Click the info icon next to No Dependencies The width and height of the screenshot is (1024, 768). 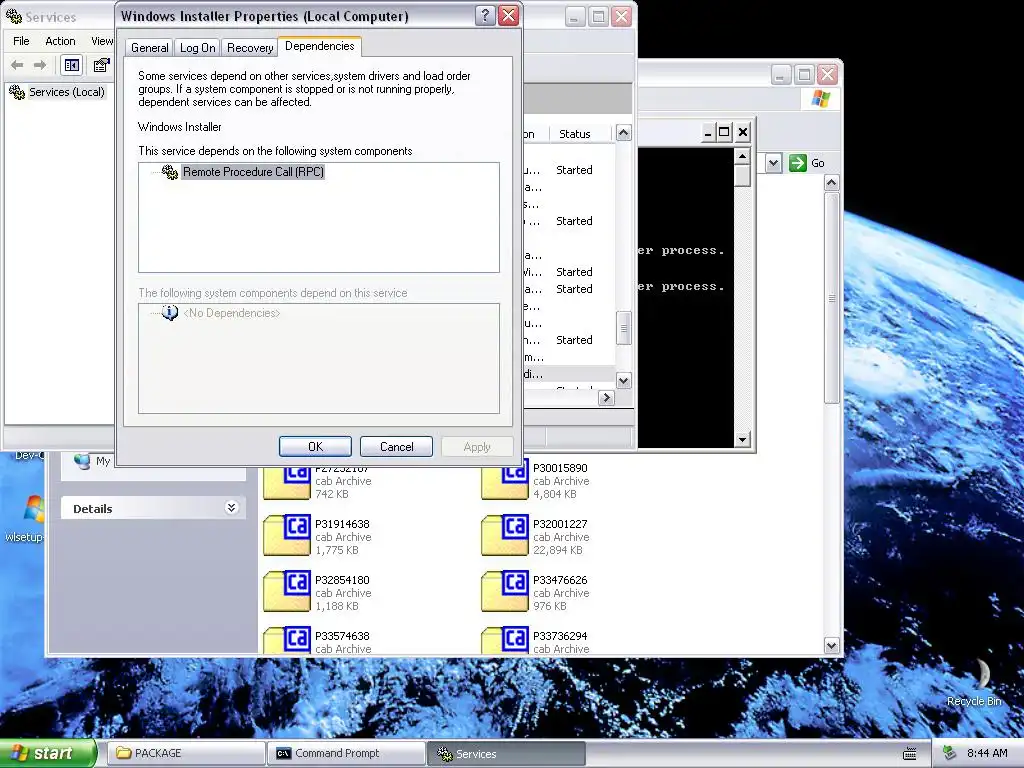coord(170,313)
